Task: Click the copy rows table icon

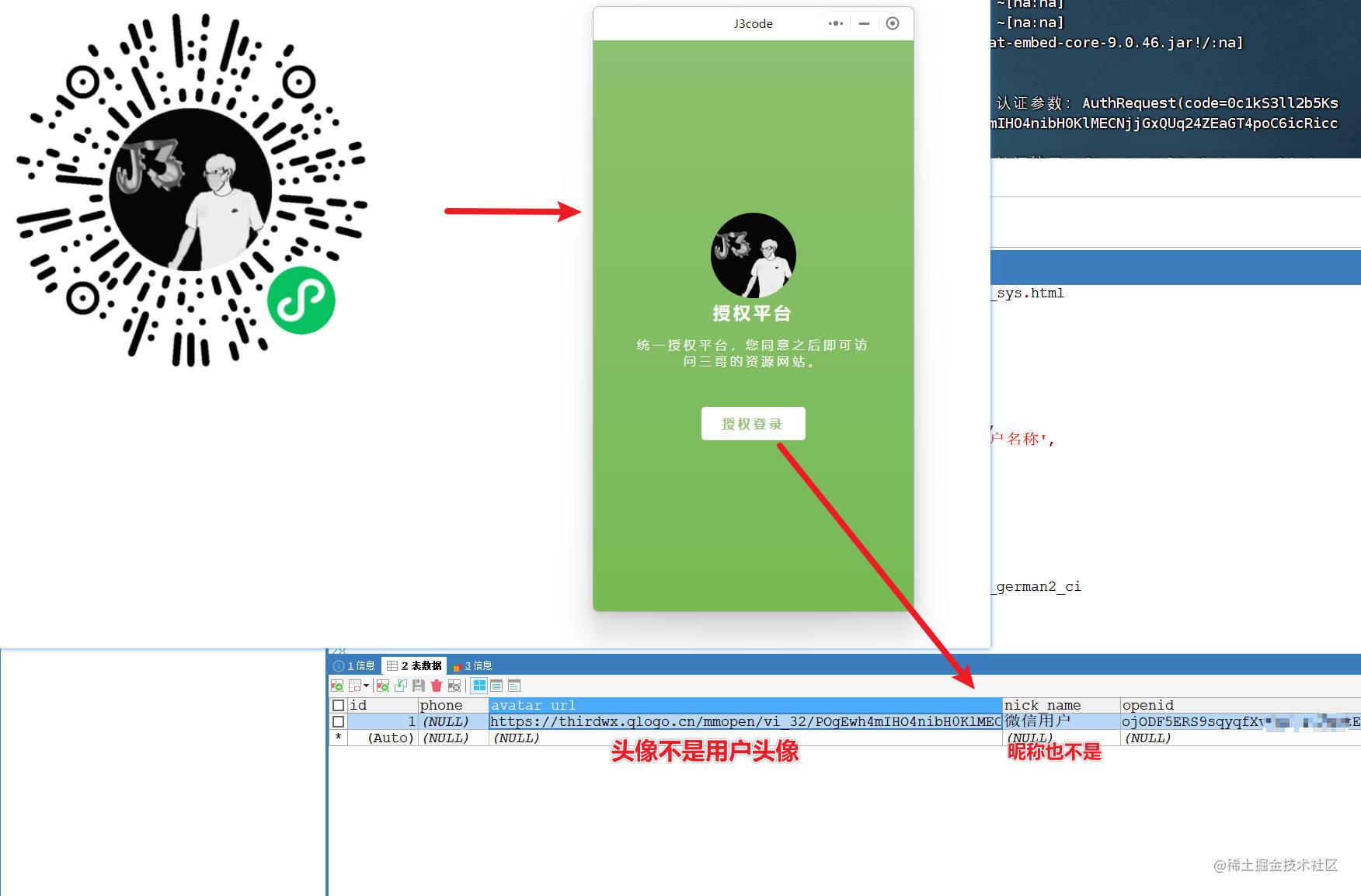Action: tap(355, 686)
